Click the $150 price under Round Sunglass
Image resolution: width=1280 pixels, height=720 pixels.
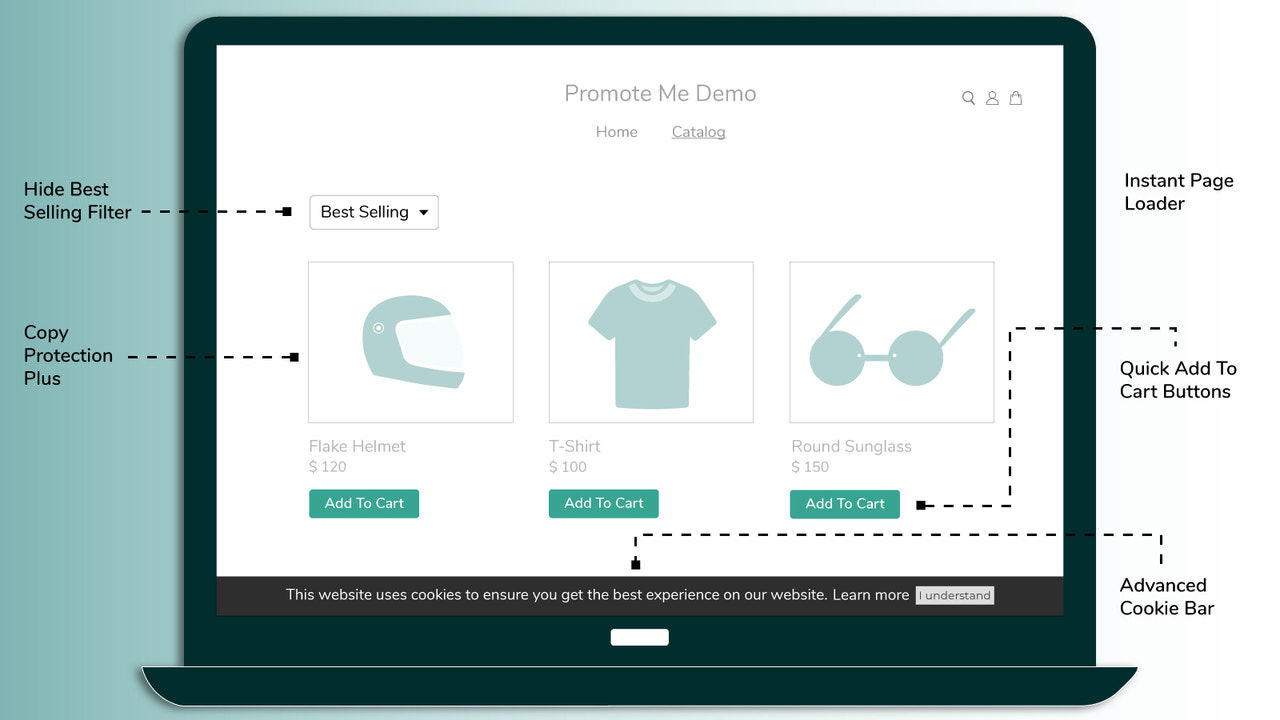coord(811,467)
